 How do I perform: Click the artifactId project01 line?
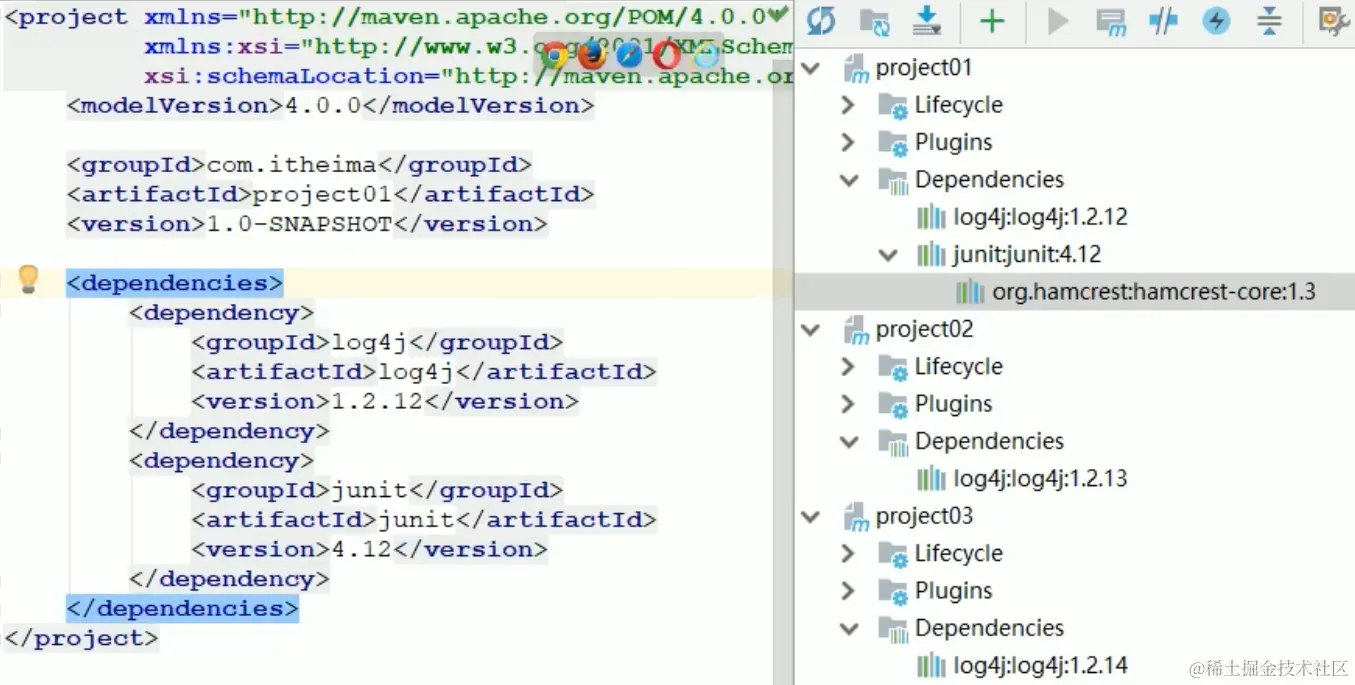coord(330,194)
